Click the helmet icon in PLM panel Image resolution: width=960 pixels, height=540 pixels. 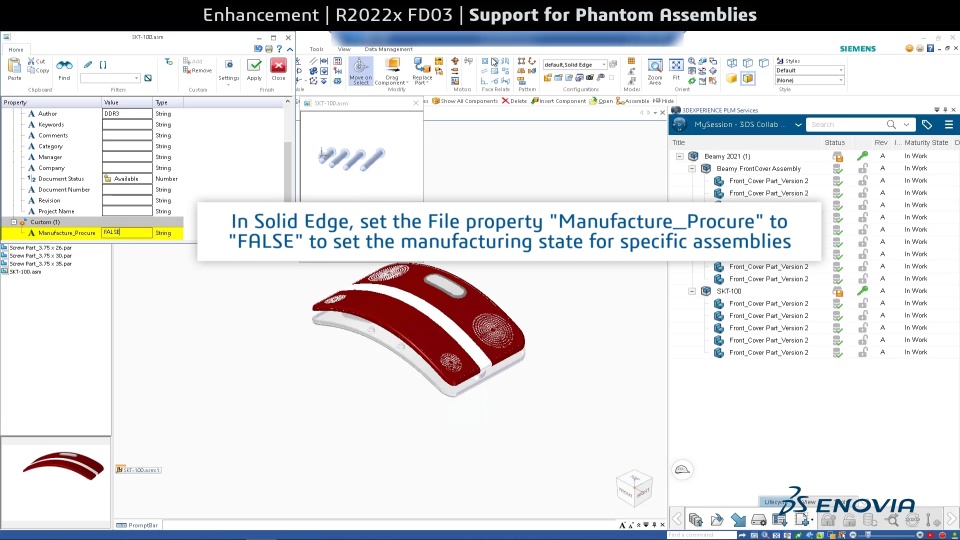coord(682,470)
